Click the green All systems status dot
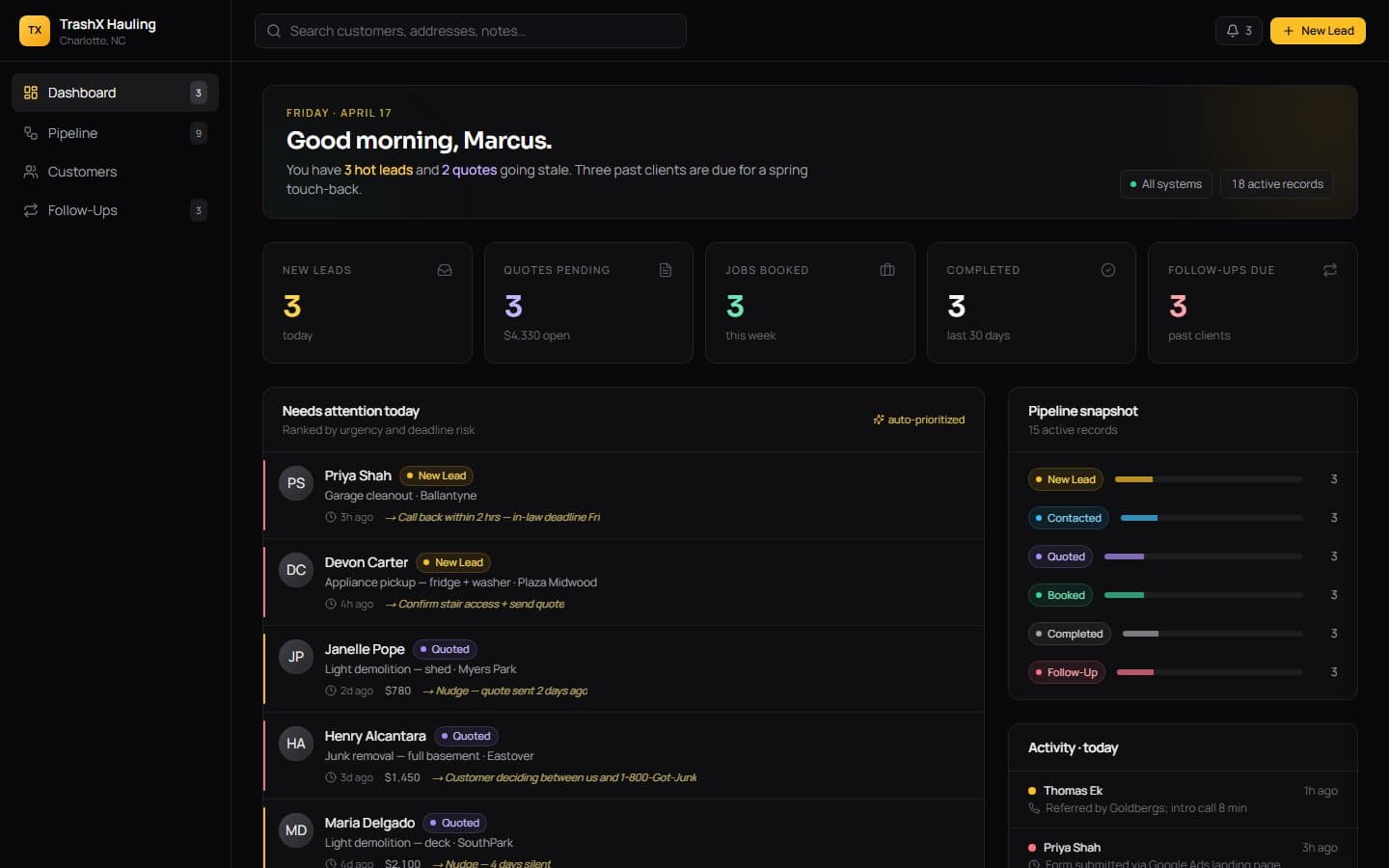The image size is (1389, 868). click(1133, 184)
